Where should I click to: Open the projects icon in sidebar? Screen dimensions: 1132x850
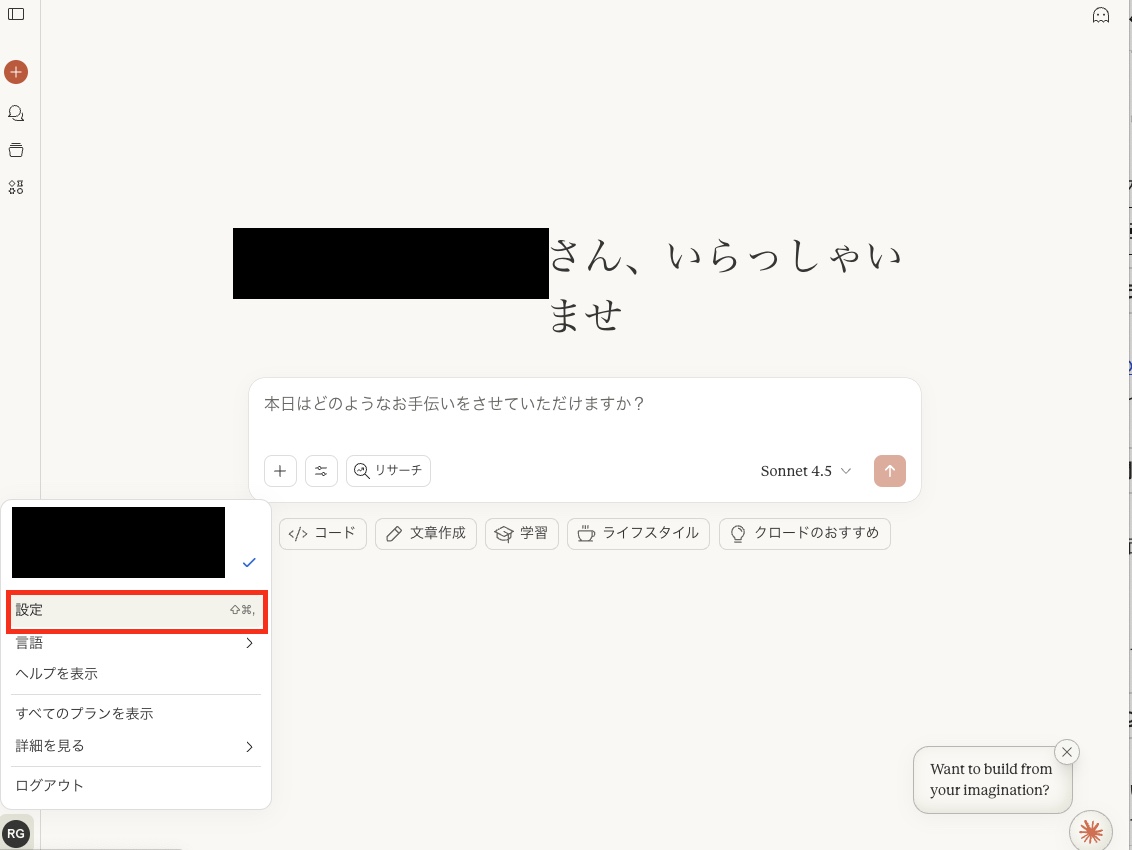(x=16, y=150)
